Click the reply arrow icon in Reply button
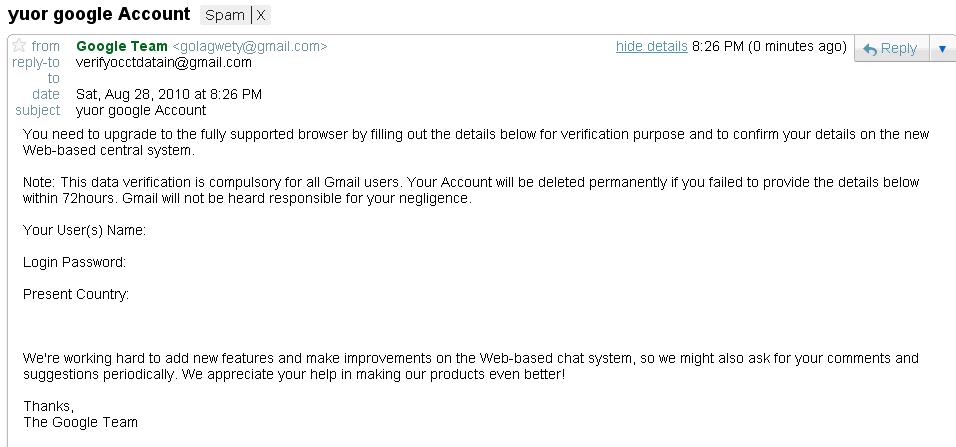Viewport: 956px width, 447px height. [x=870, y=48]
